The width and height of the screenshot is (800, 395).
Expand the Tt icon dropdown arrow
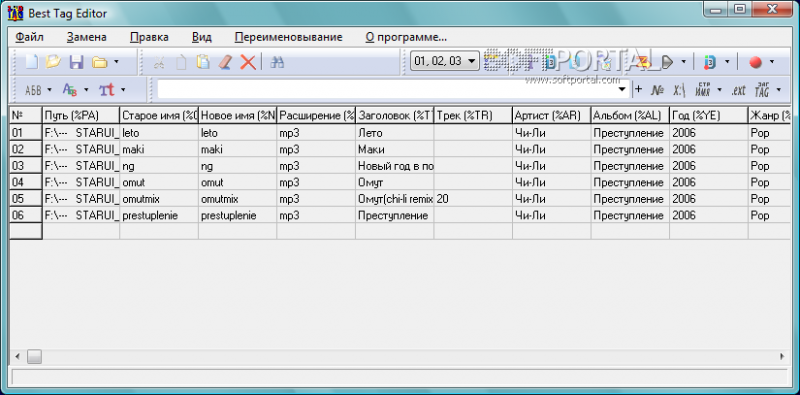(x=122, y=90)
